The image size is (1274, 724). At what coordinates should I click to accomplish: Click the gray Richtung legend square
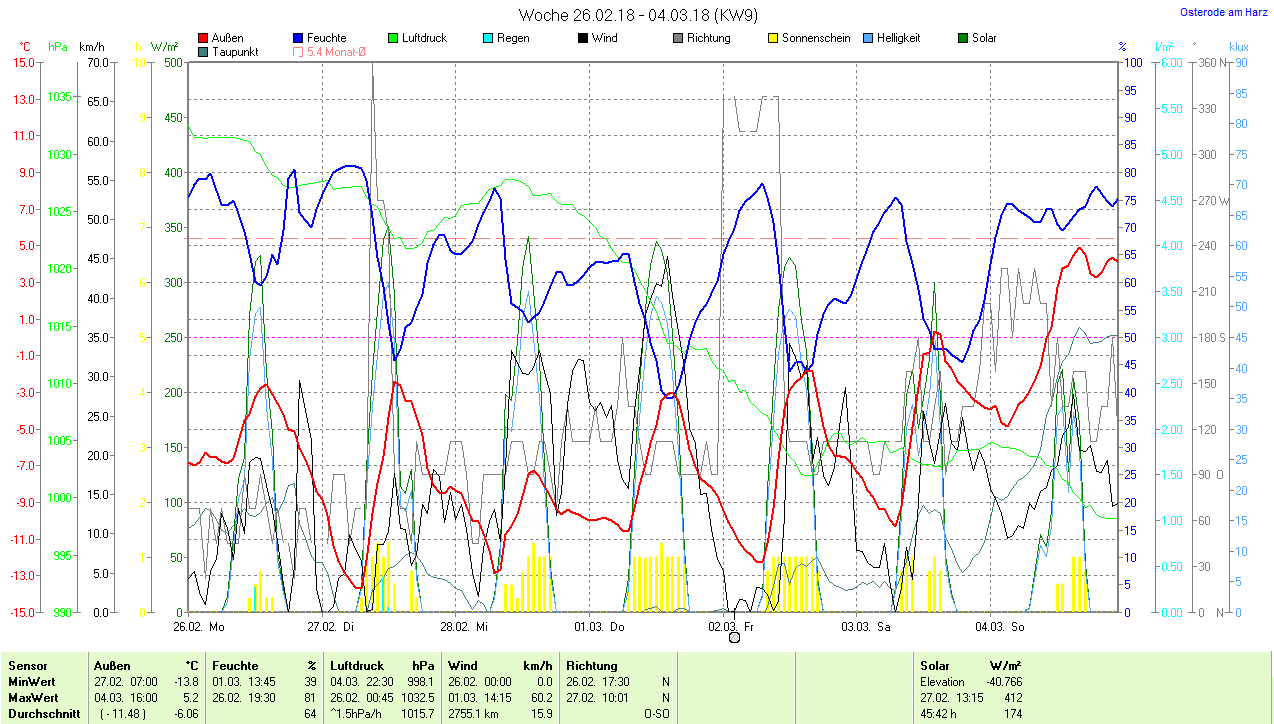point(678,38)
